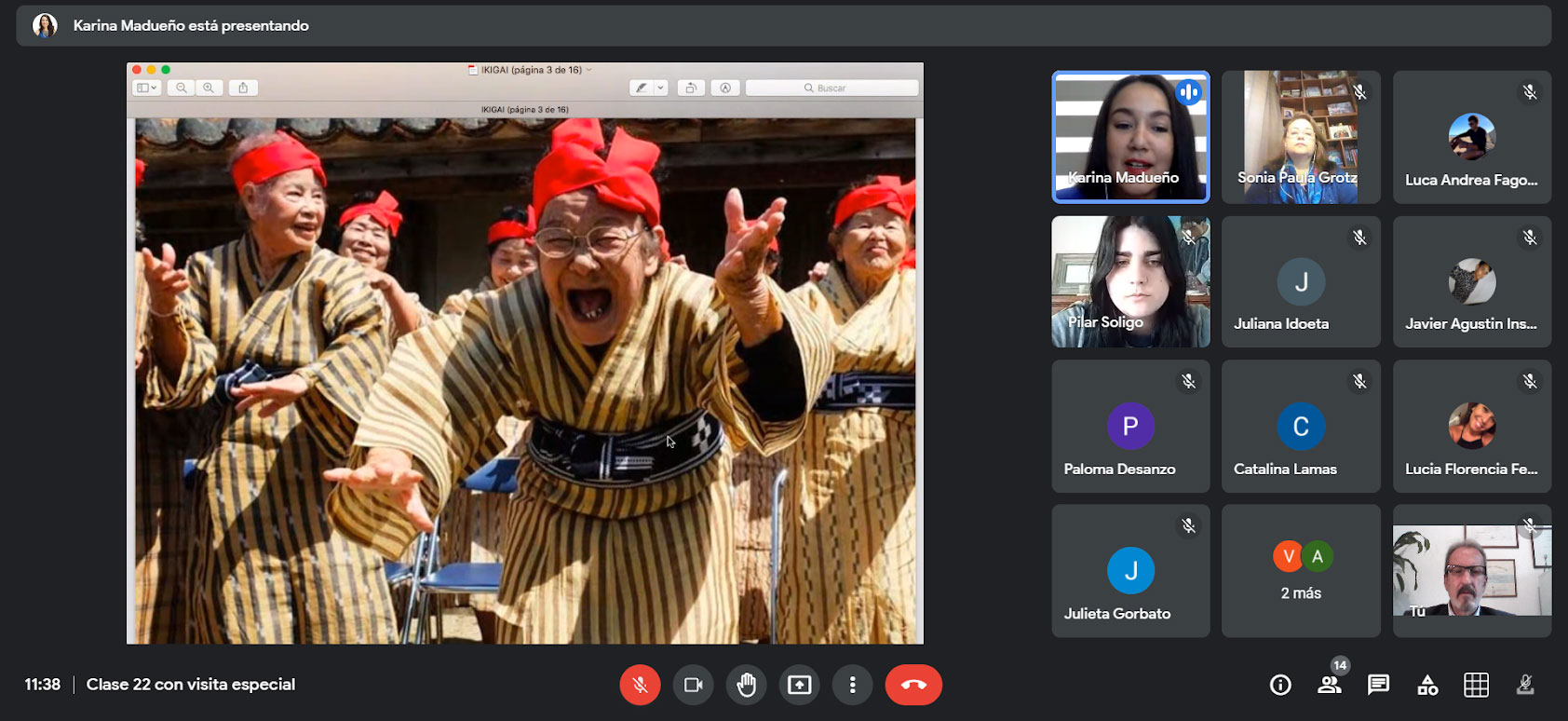Click the '2 más' participants tile
Screen dimensions: 1568x721
[1301, 571]
